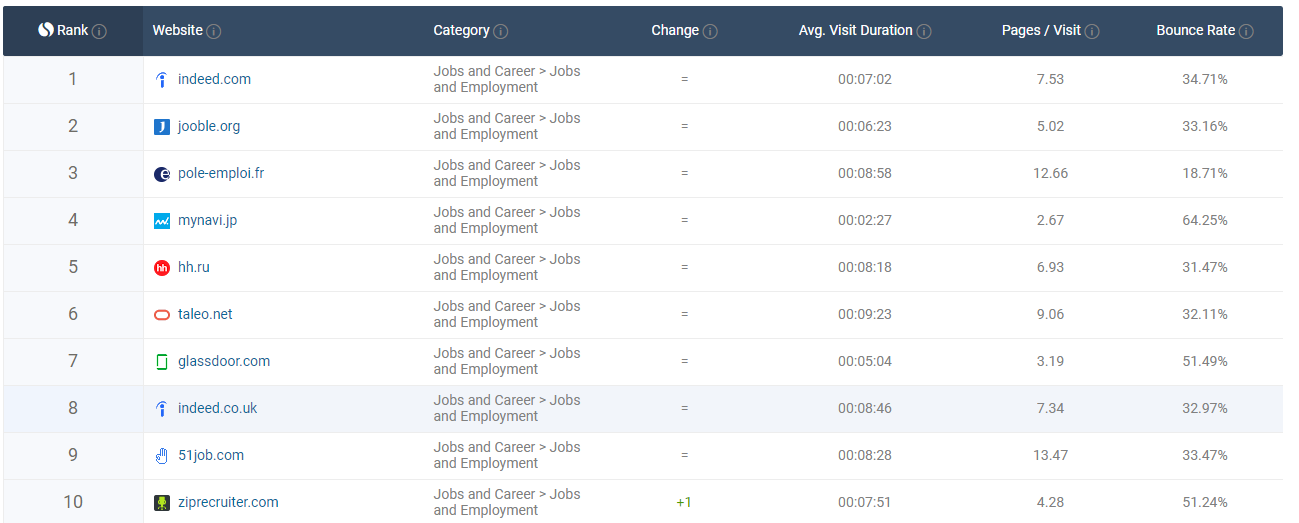Viewport: 1299px width, 523px height.
Task: Sort by Pages / Visit header
Action: [1041, 30]
